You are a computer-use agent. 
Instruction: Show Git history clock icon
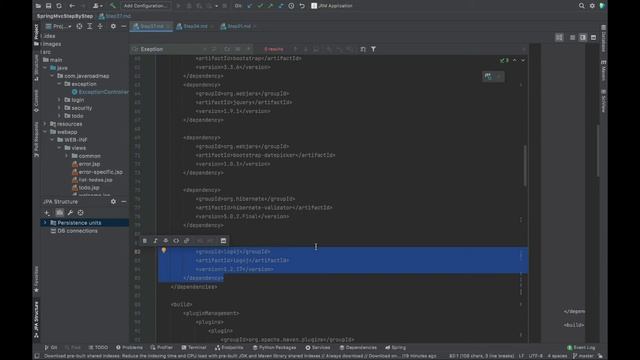291,6
